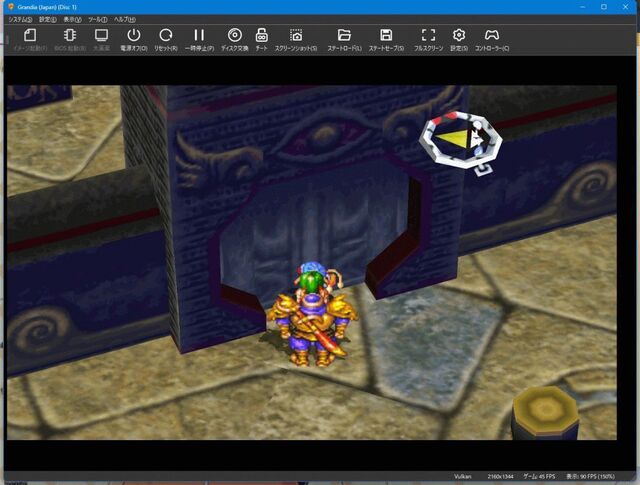
Task: Open the システム menu
Action: [20, 19]
